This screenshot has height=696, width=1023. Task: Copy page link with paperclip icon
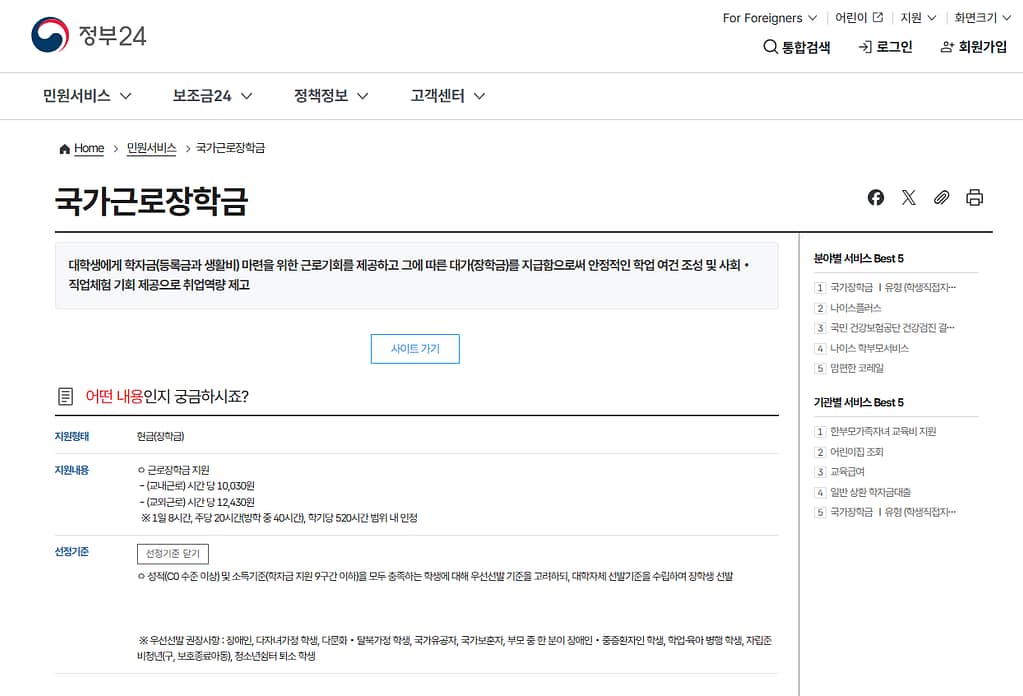pos(941,197)
